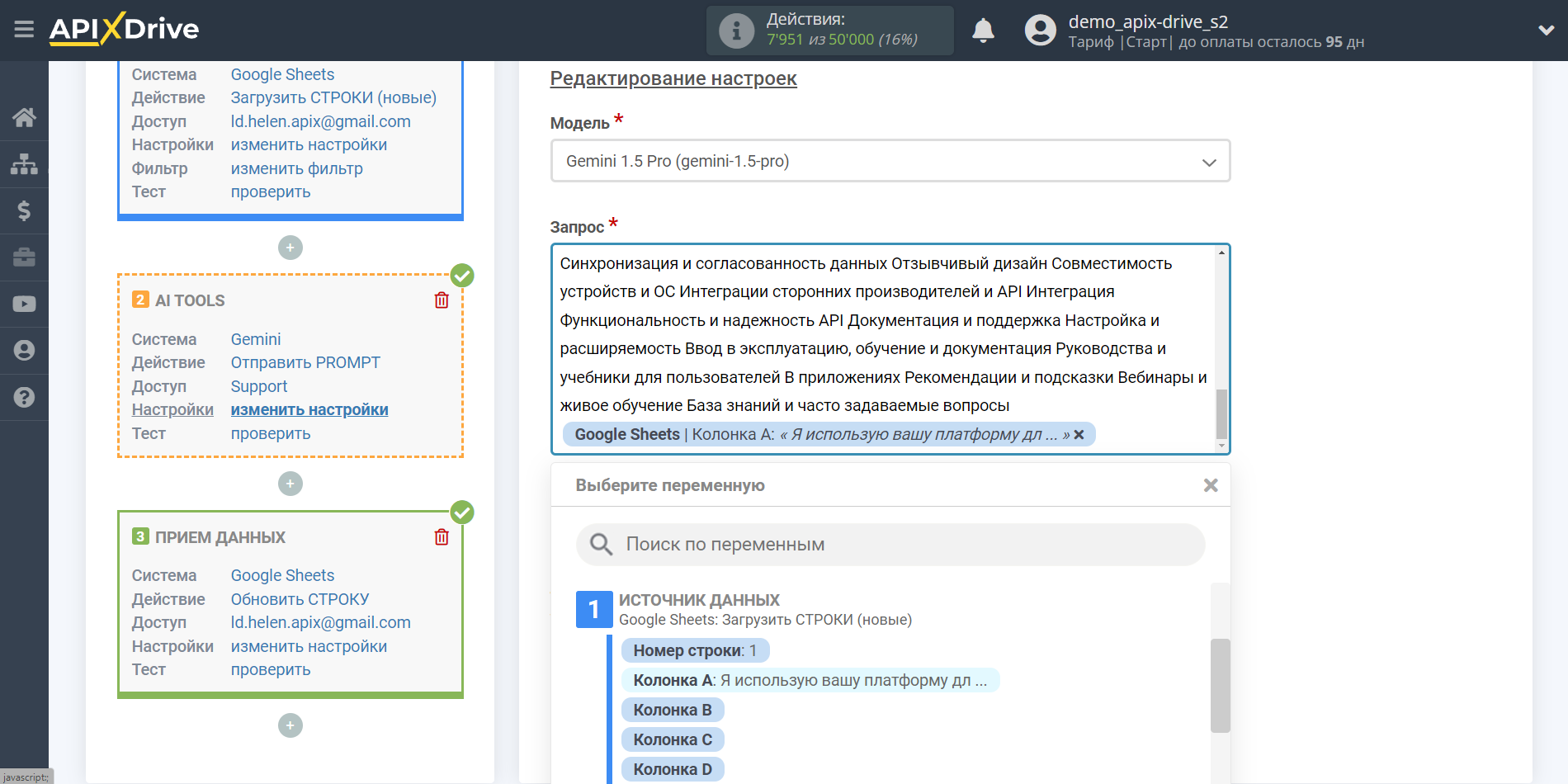1568x784 pixels.
Task: Click source изменить настройки link
Action: pyautogui.click(x=309, y=144)
